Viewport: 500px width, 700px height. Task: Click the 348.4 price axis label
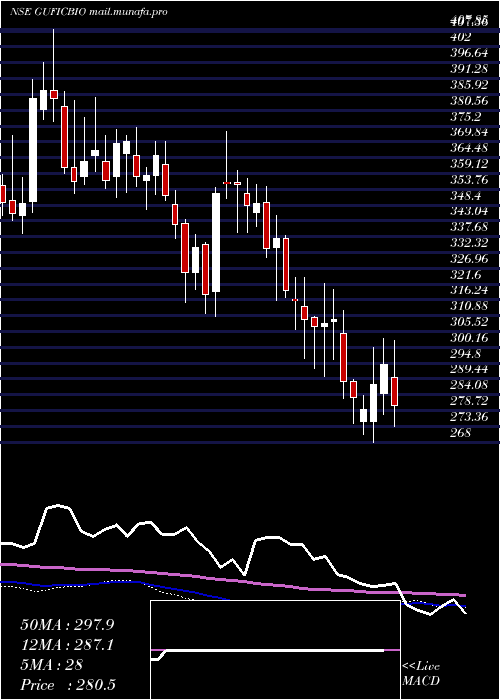coord(468,195)
